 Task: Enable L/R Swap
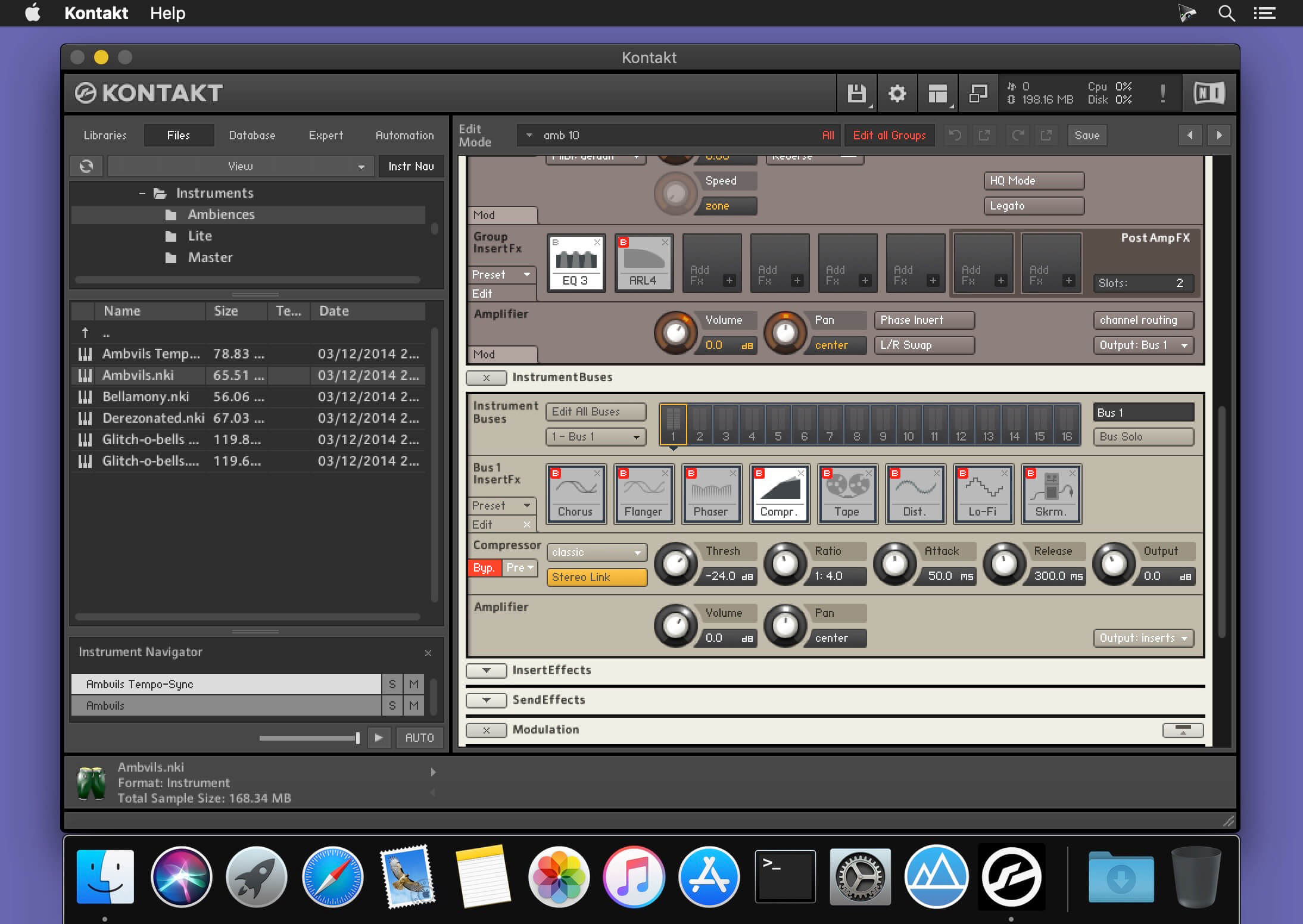point(924,345)
